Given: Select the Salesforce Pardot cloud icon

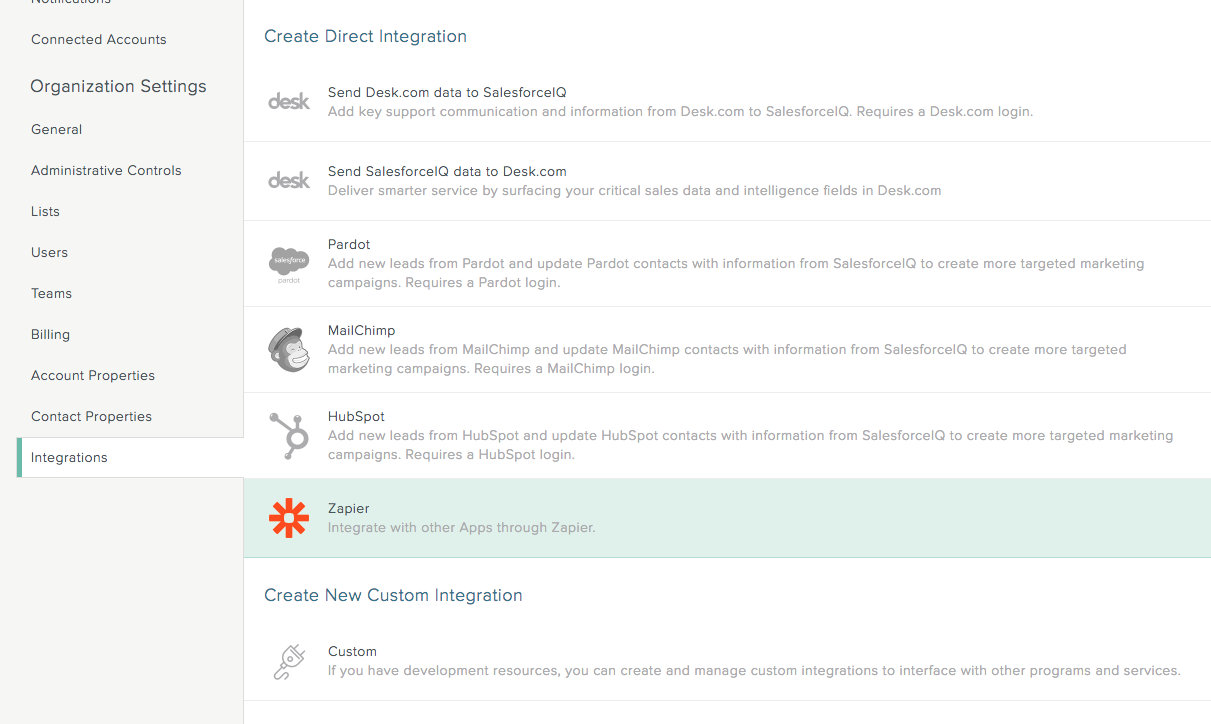Looking at the screenshot, I should [x=289, y=265].
